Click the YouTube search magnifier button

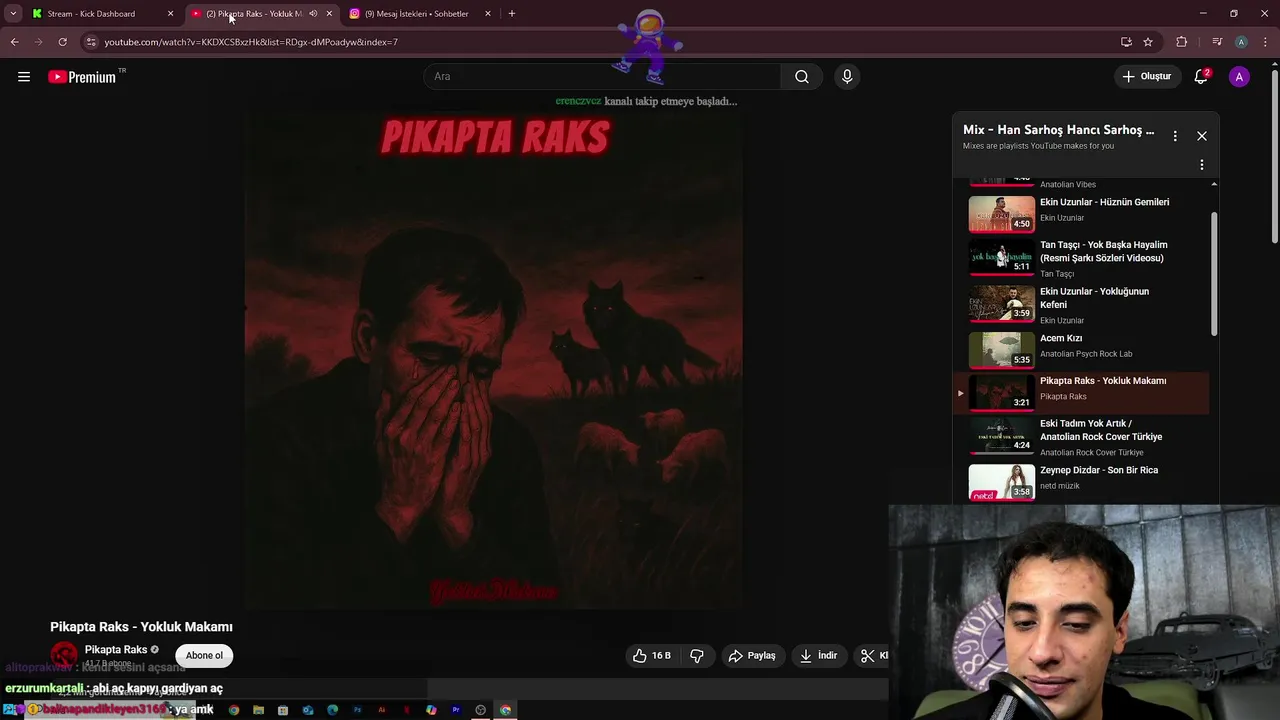pyautogui.click(x=802, y=77)
